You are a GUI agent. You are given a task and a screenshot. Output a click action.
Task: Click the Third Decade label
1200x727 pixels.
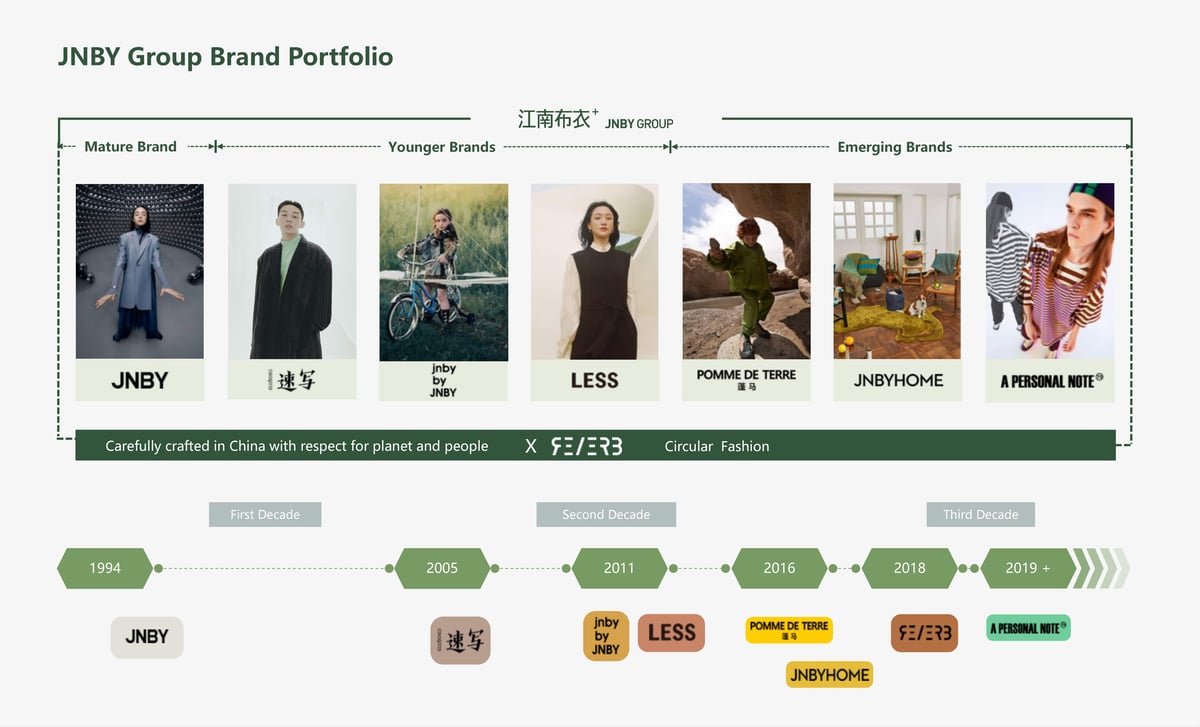[x=981, y=514]
